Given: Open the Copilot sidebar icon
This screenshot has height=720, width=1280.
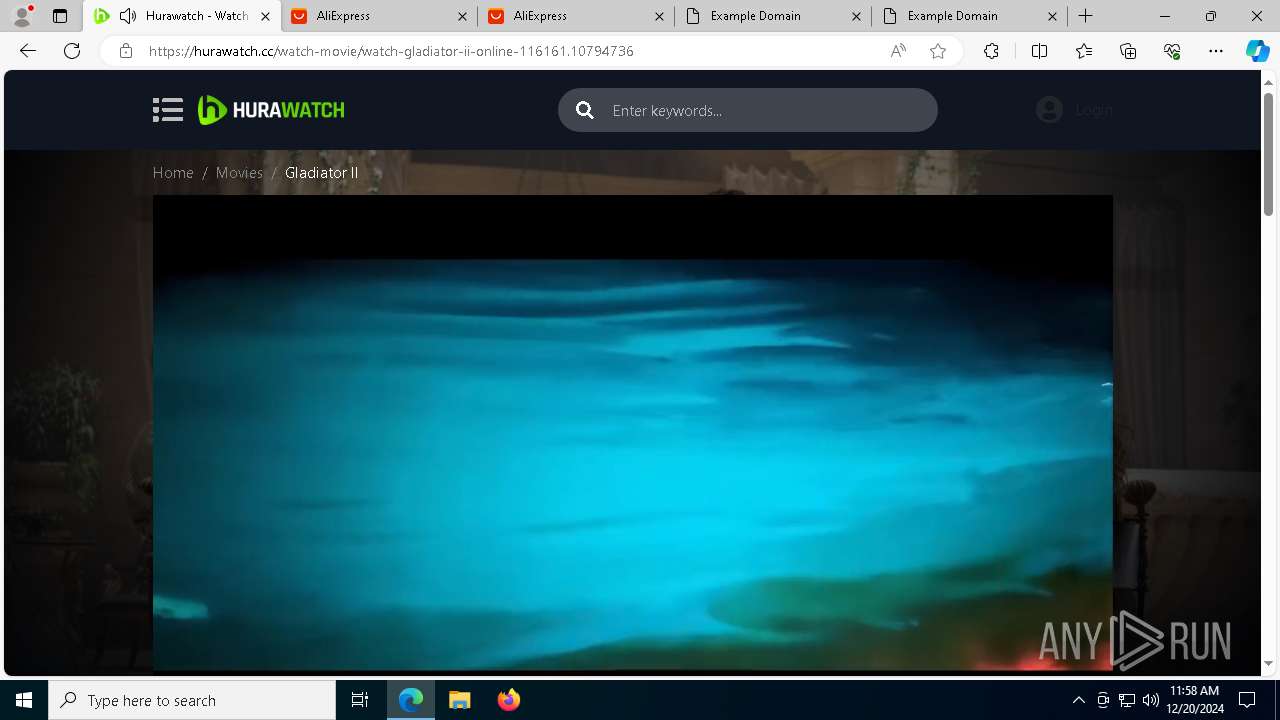Looking at the screenshot, I should point(1257,51).
